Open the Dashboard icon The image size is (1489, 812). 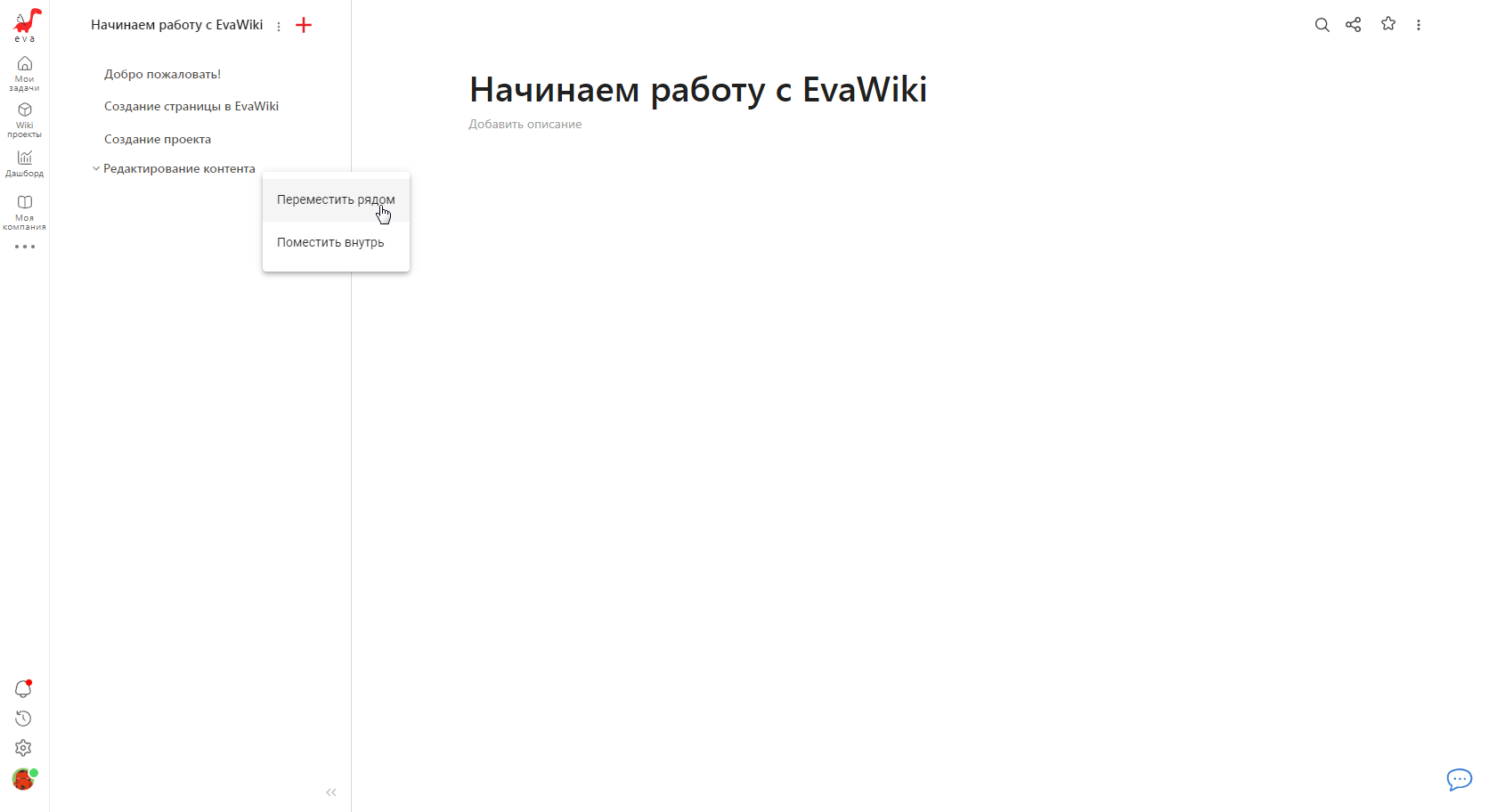click(x=25, y=163)
